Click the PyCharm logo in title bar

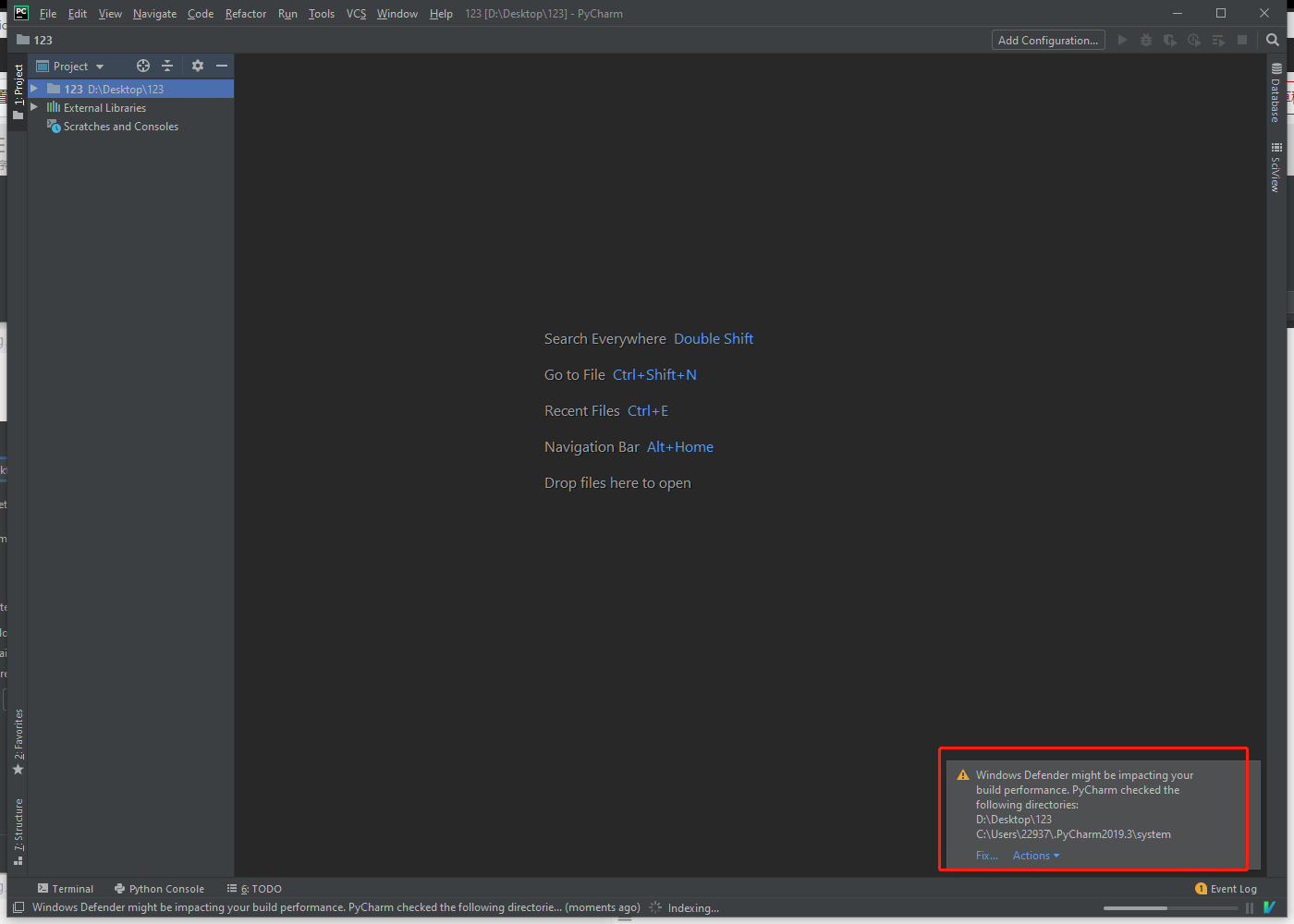(x=21, y=13)
